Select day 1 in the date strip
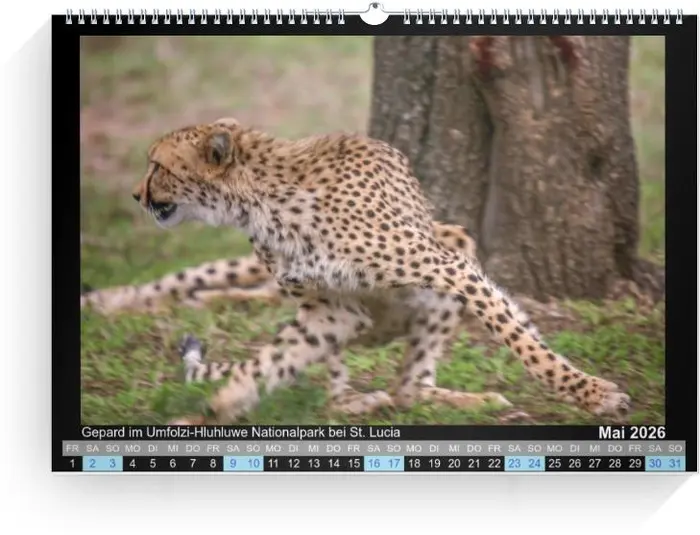 (72, 464)
